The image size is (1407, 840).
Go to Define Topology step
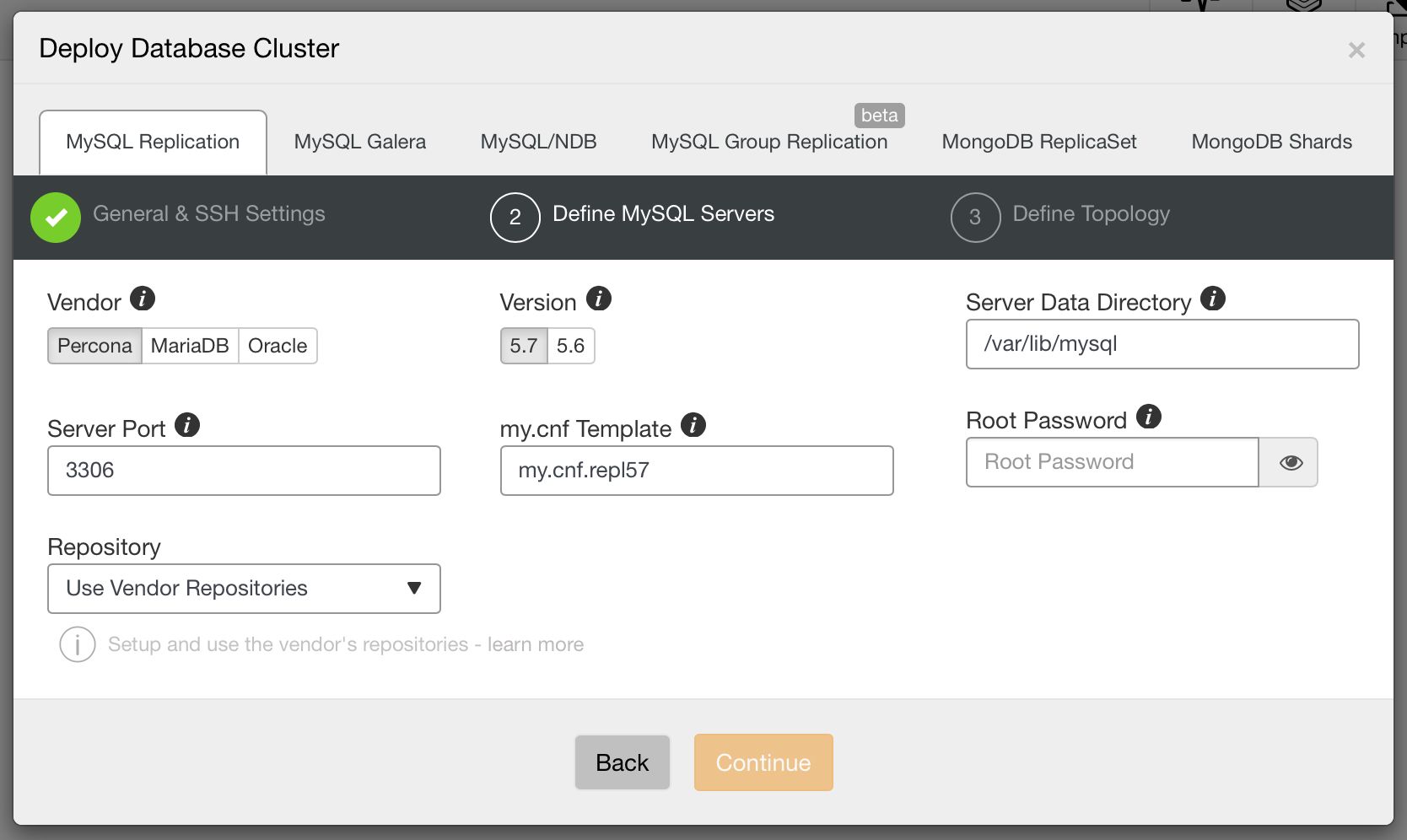point(1092,214)
